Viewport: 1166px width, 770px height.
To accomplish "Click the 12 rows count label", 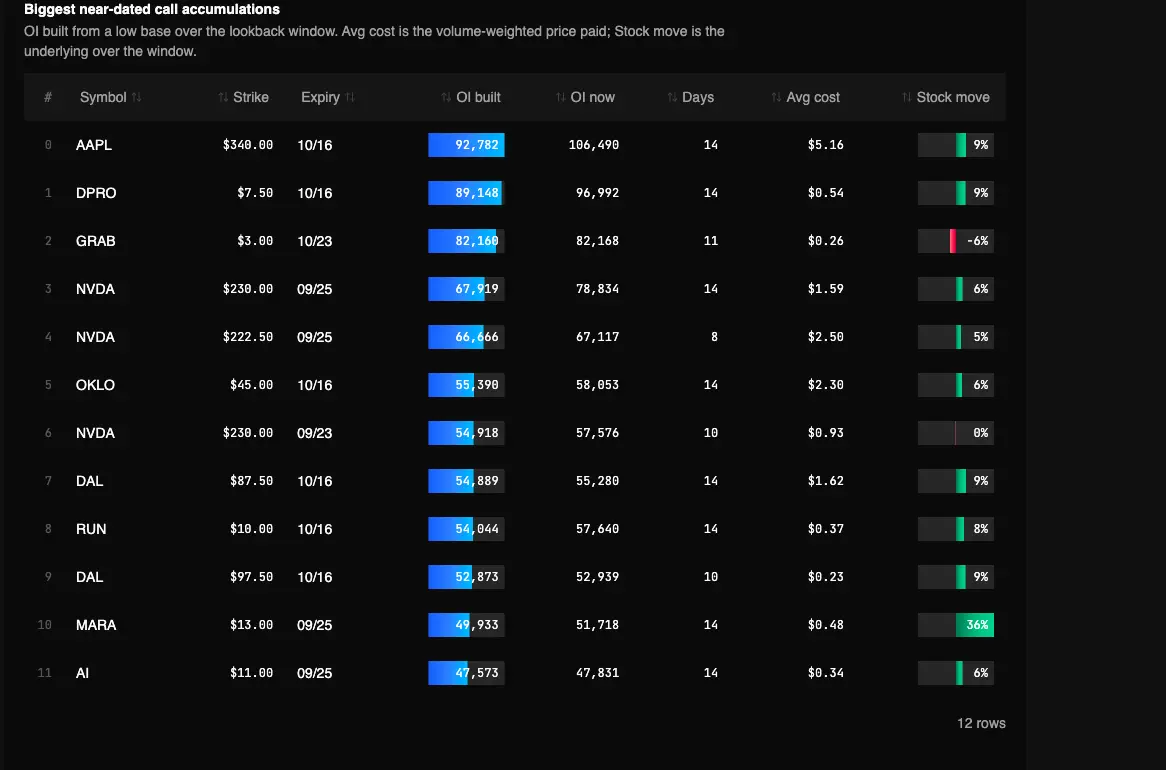I will 981,724.
